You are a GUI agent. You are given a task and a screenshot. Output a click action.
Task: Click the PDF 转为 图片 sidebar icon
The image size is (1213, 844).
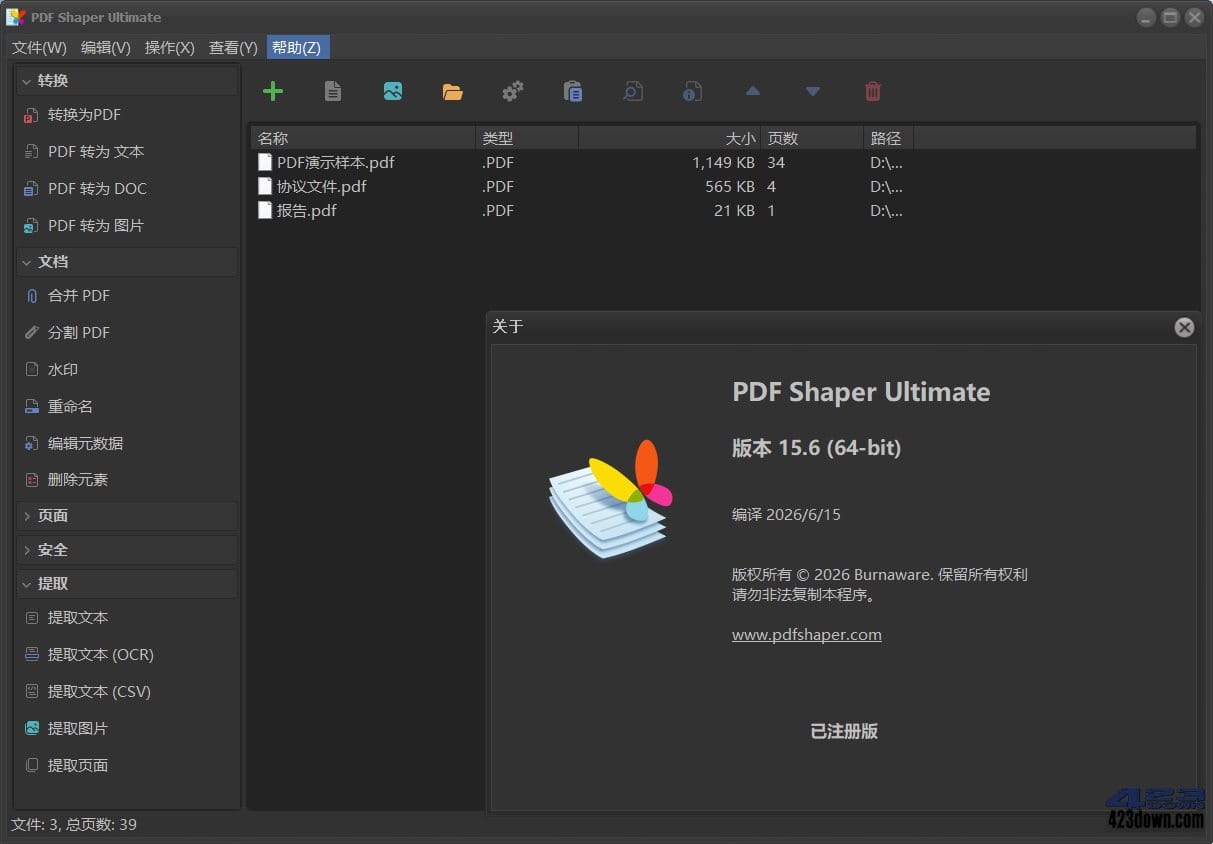[x=31, y=226]
